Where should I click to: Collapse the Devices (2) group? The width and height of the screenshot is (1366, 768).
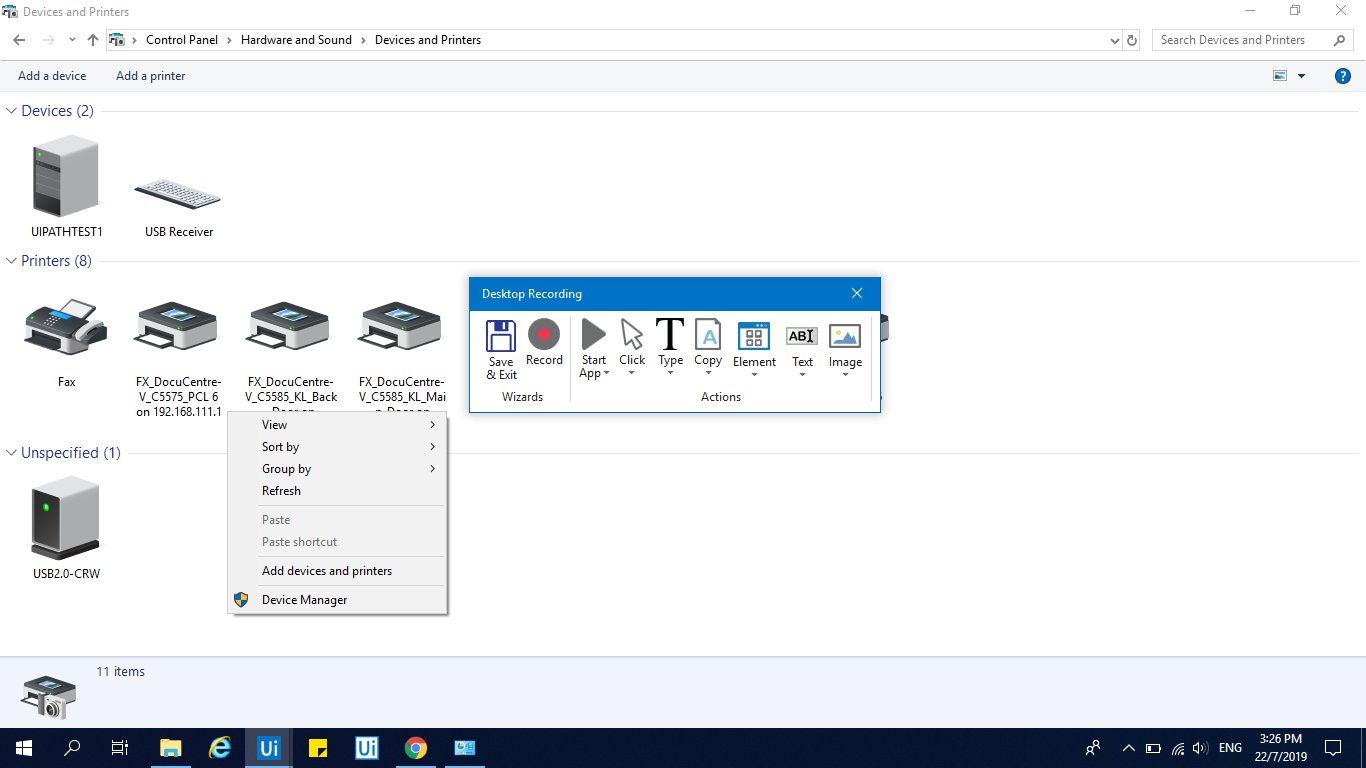pos(12,111)
